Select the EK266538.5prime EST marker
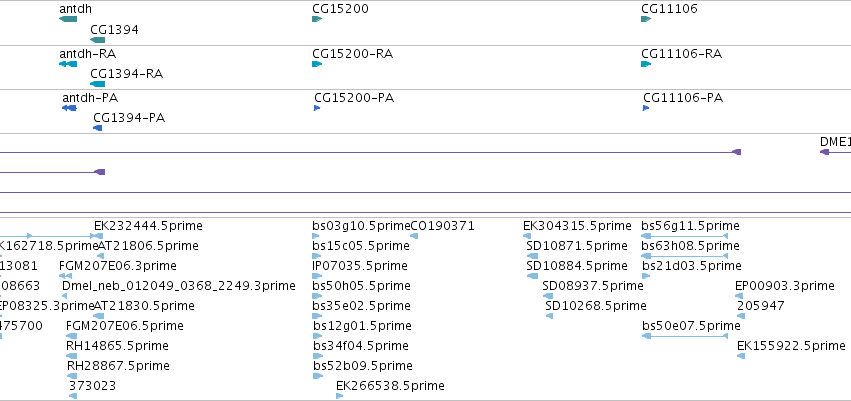Screen dimensions: 851x401 [x=340, y=396]
